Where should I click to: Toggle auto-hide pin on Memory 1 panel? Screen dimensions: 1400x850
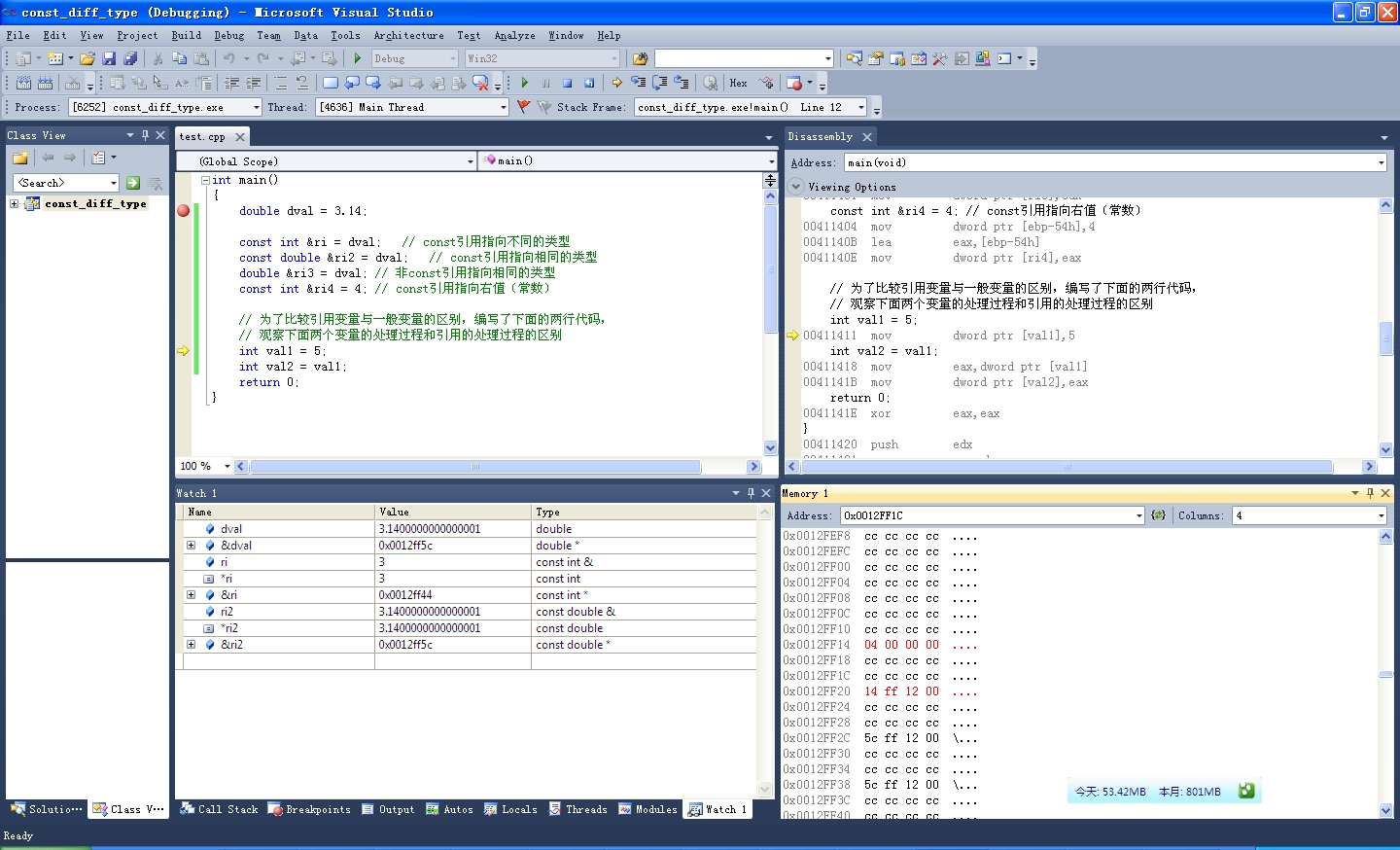tap(1370, 493)
